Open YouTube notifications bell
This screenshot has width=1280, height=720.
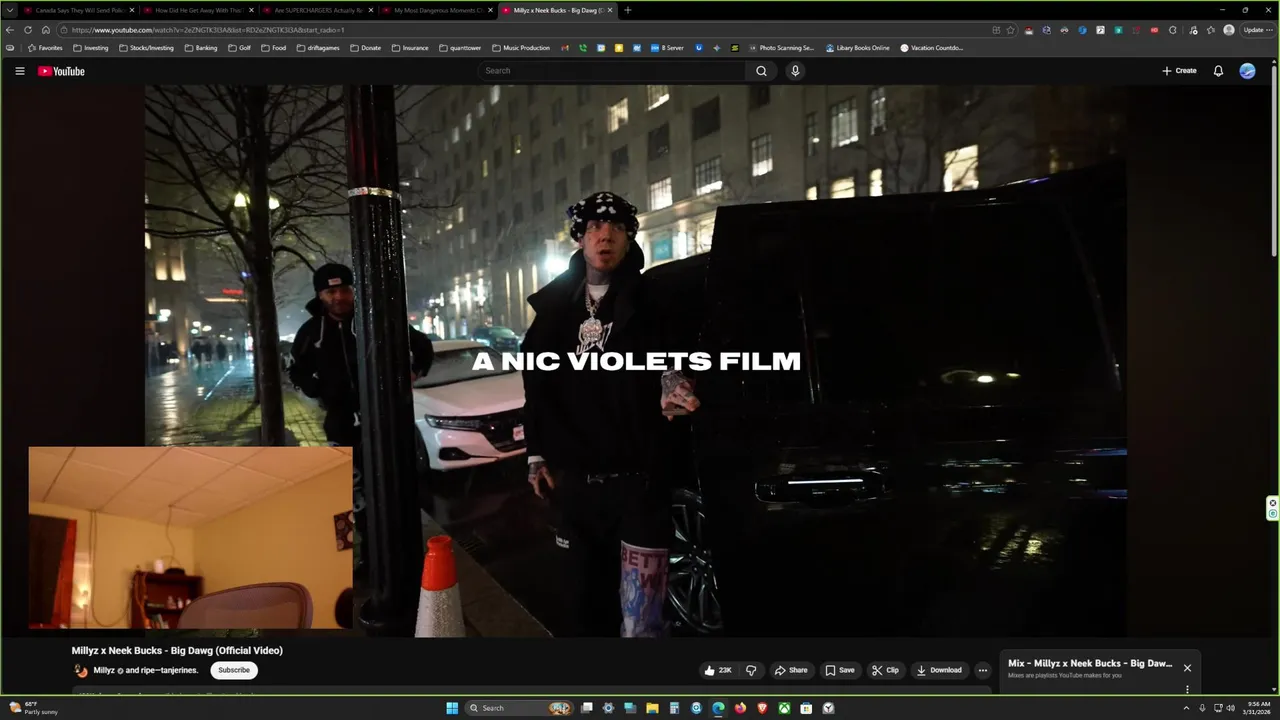[x=1218, y=71]
